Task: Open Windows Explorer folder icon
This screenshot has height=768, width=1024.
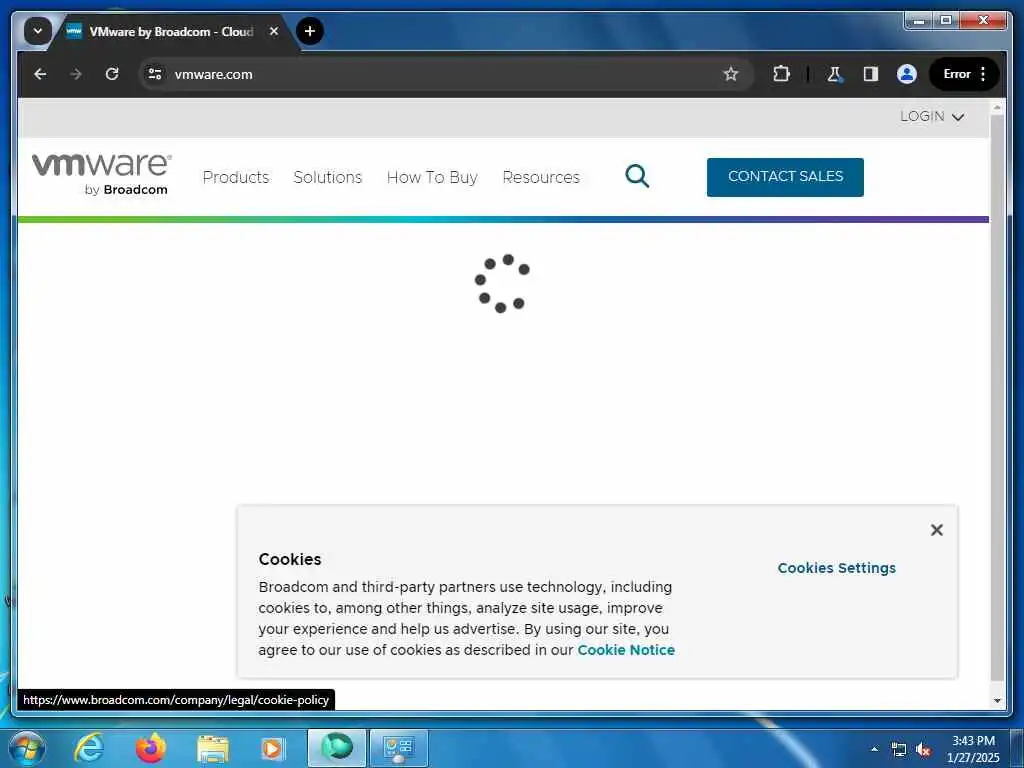Action: tap(212, 749)
